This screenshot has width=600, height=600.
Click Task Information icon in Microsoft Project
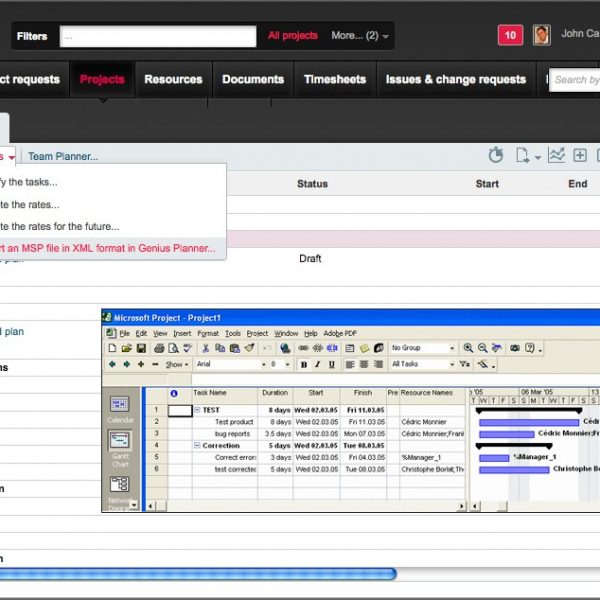350,348
